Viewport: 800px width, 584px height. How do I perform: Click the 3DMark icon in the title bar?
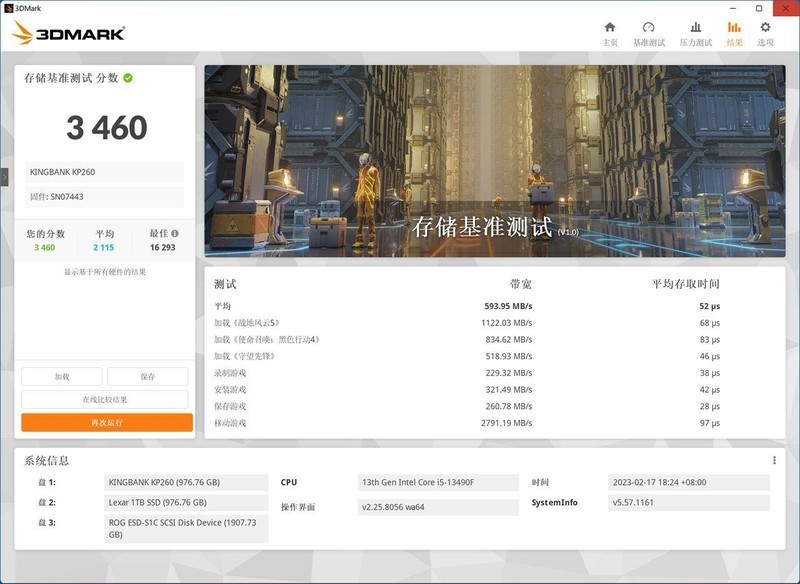tap(9, 6)
